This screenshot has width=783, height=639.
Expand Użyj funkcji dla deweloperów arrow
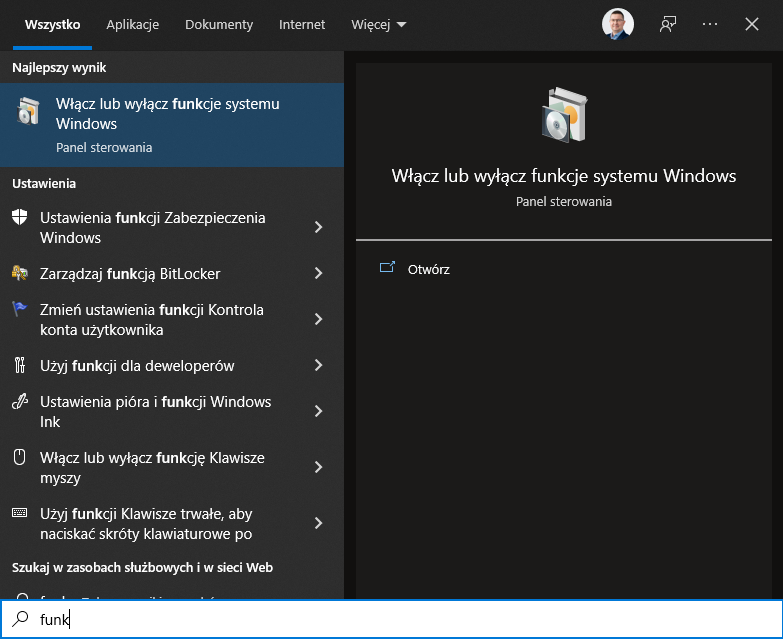point(318,365)
